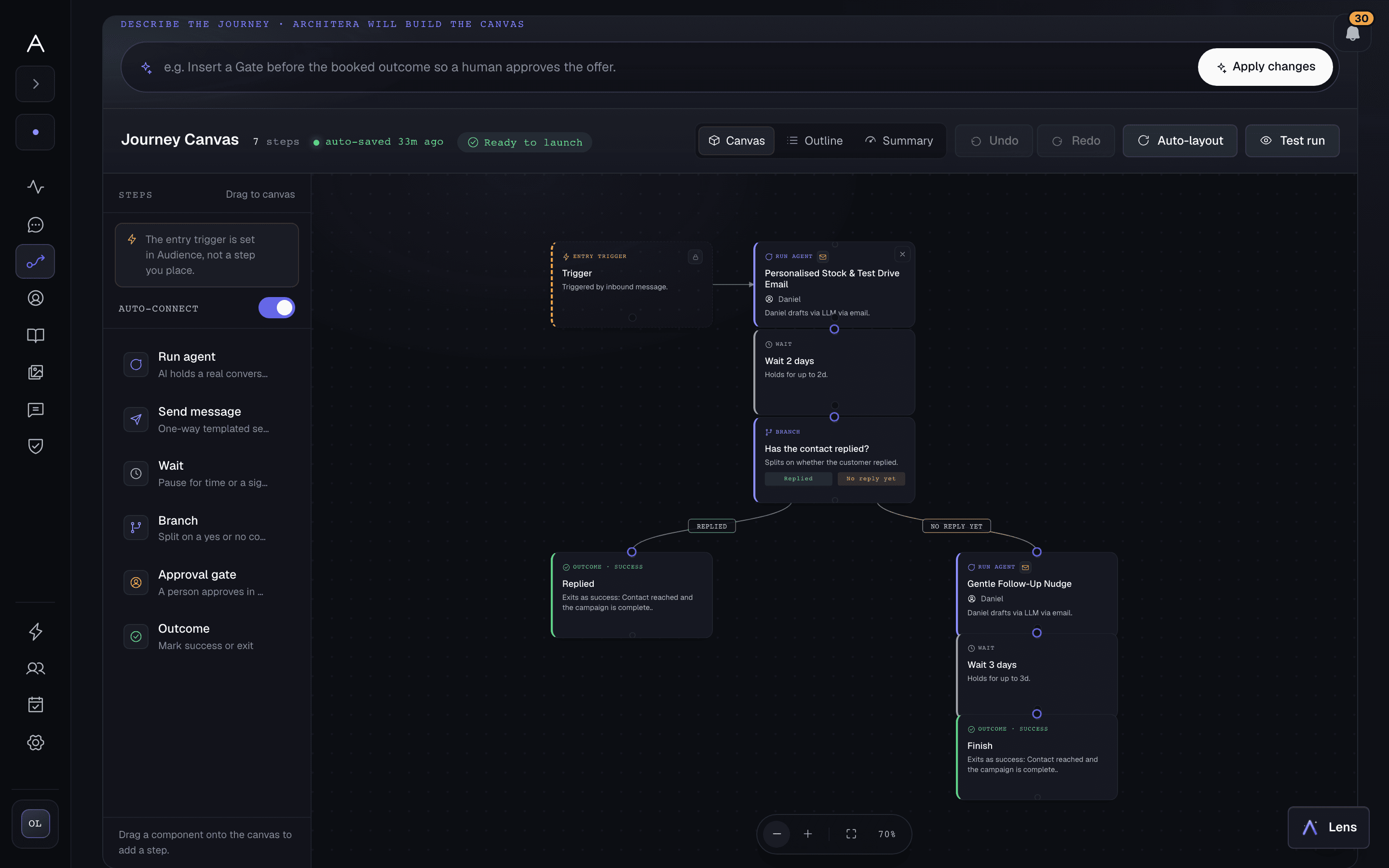Click the connector handle atop Replied outcome node
Image resolution: width=1389 pixels, height=868 pixels.
pyautogui.click(x=631, y=552)
